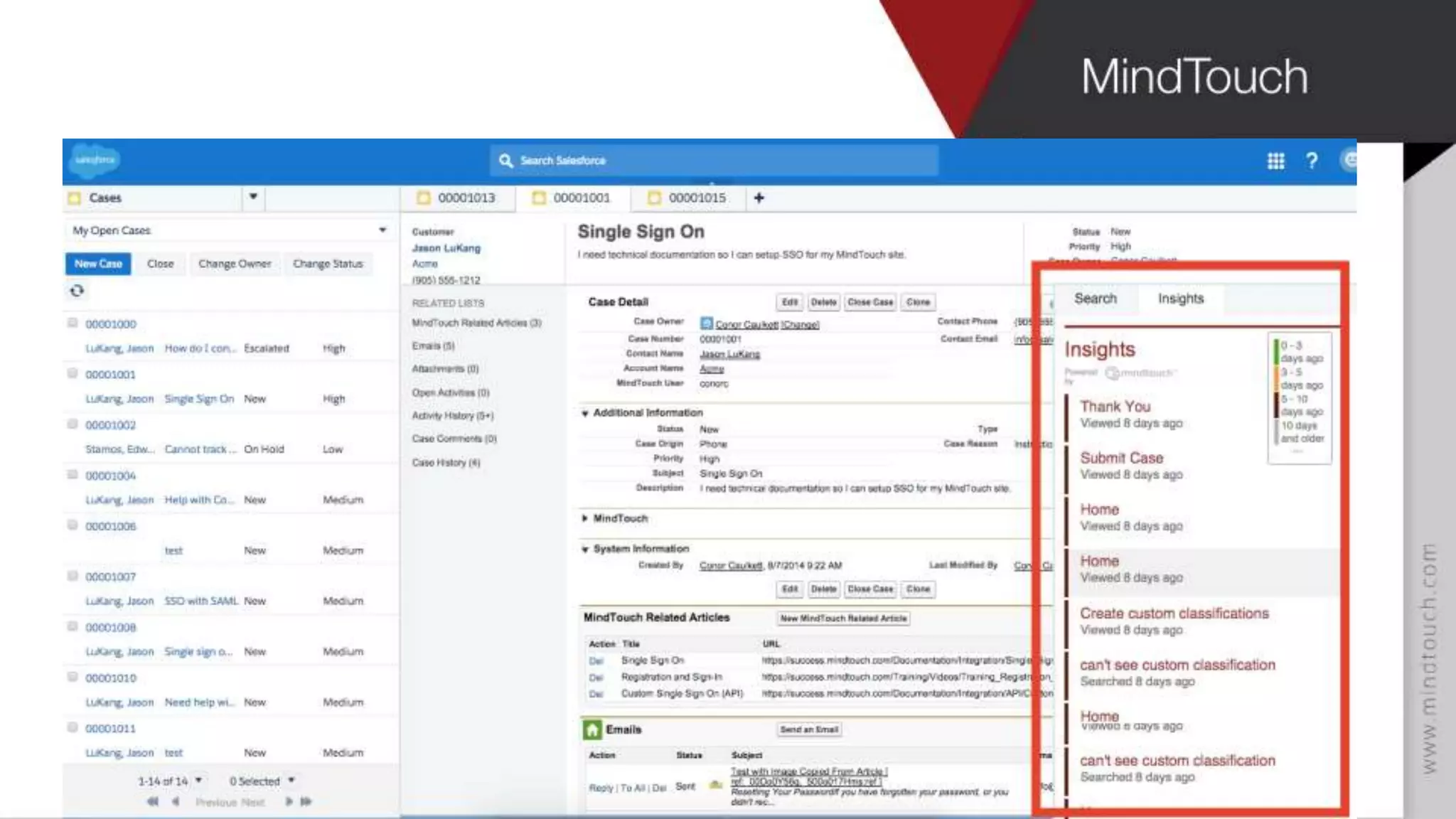Click the green 0-3 days legend swatch

[1276, 351]
